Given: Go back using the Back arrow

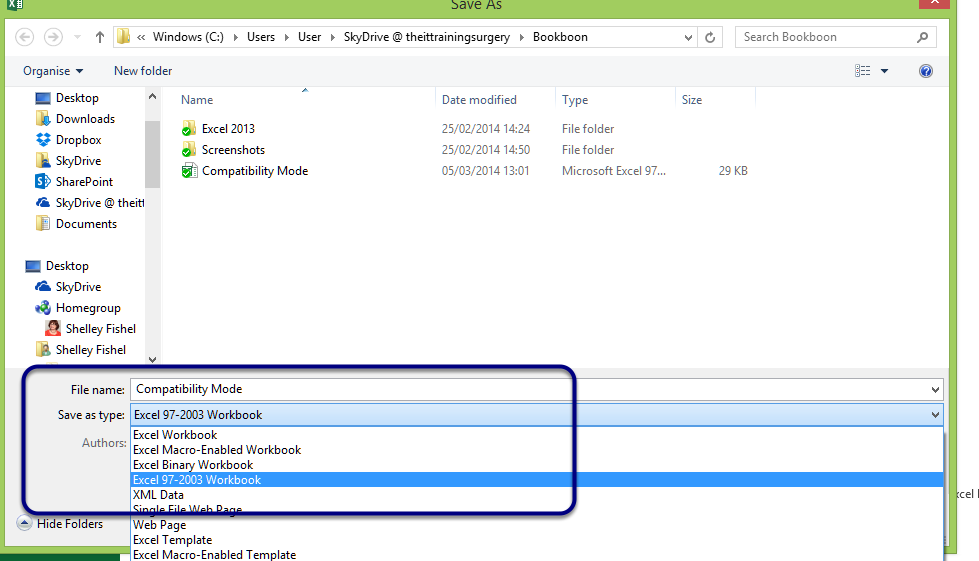Looking at the screenshot, I should (x=24, y=37).
